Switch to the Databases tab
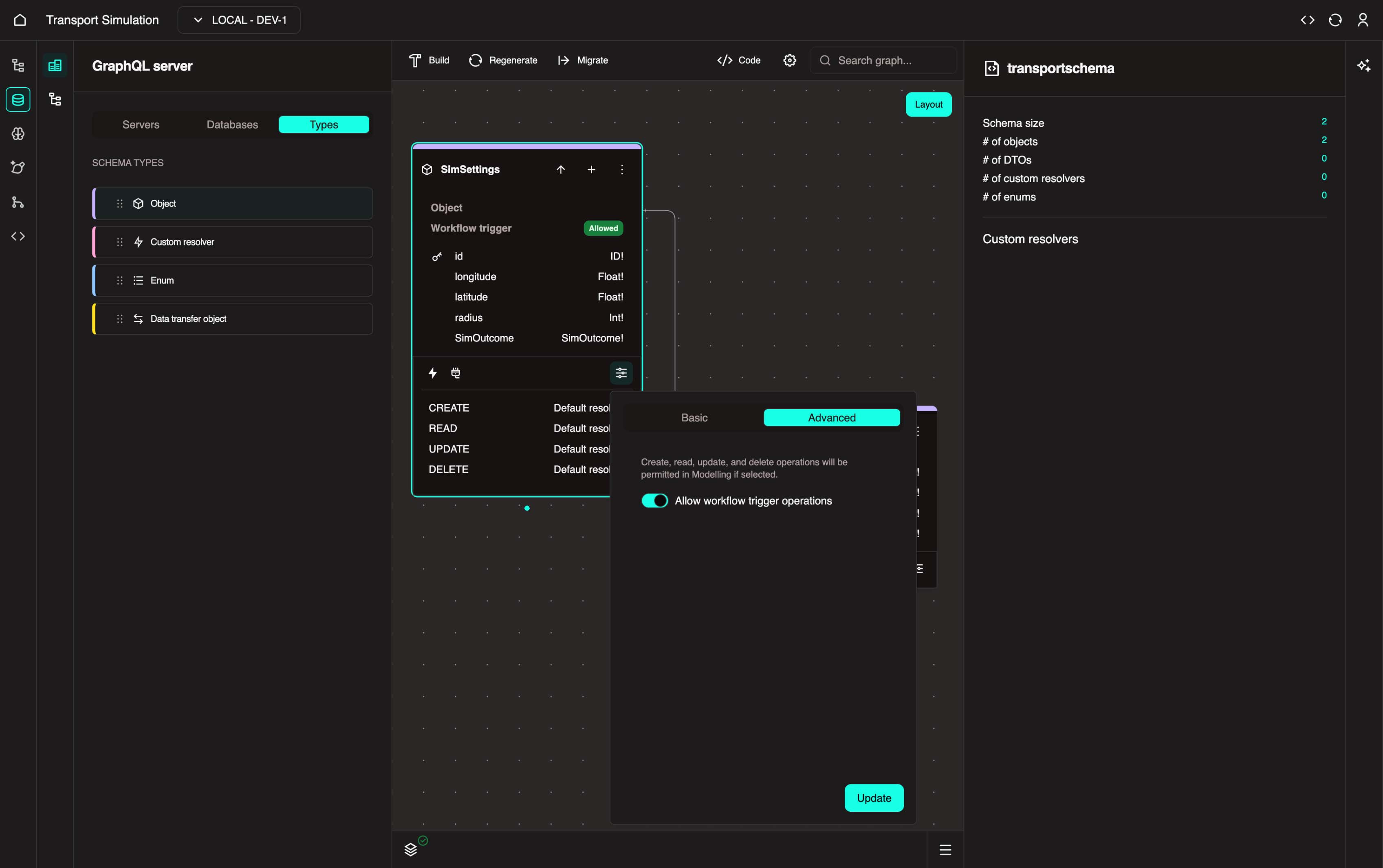 (232, 125)
